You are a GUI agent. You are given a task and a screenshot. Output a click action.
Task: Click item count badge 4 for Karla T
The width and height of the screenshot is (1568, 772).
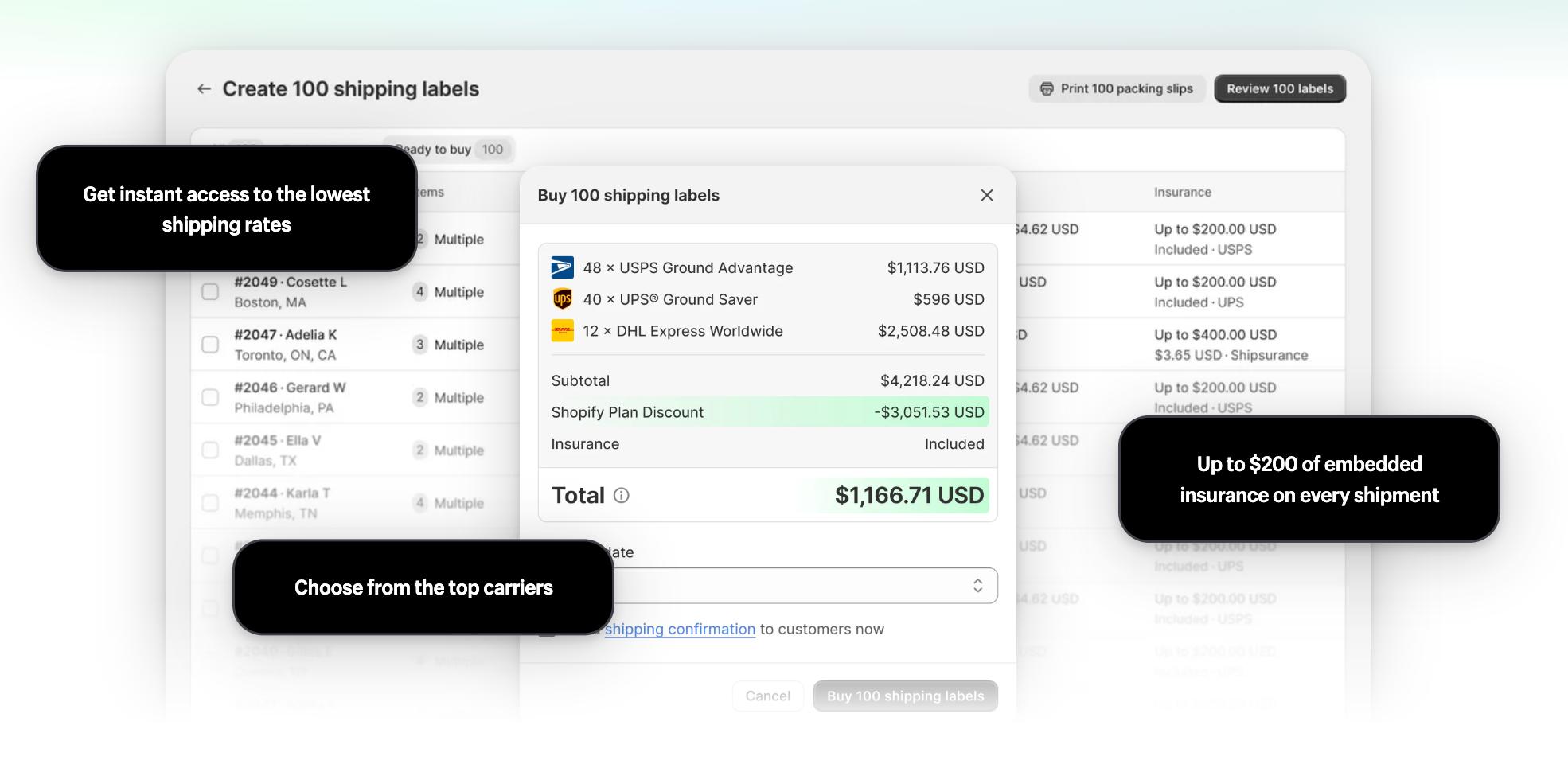(x=419, y=502)
